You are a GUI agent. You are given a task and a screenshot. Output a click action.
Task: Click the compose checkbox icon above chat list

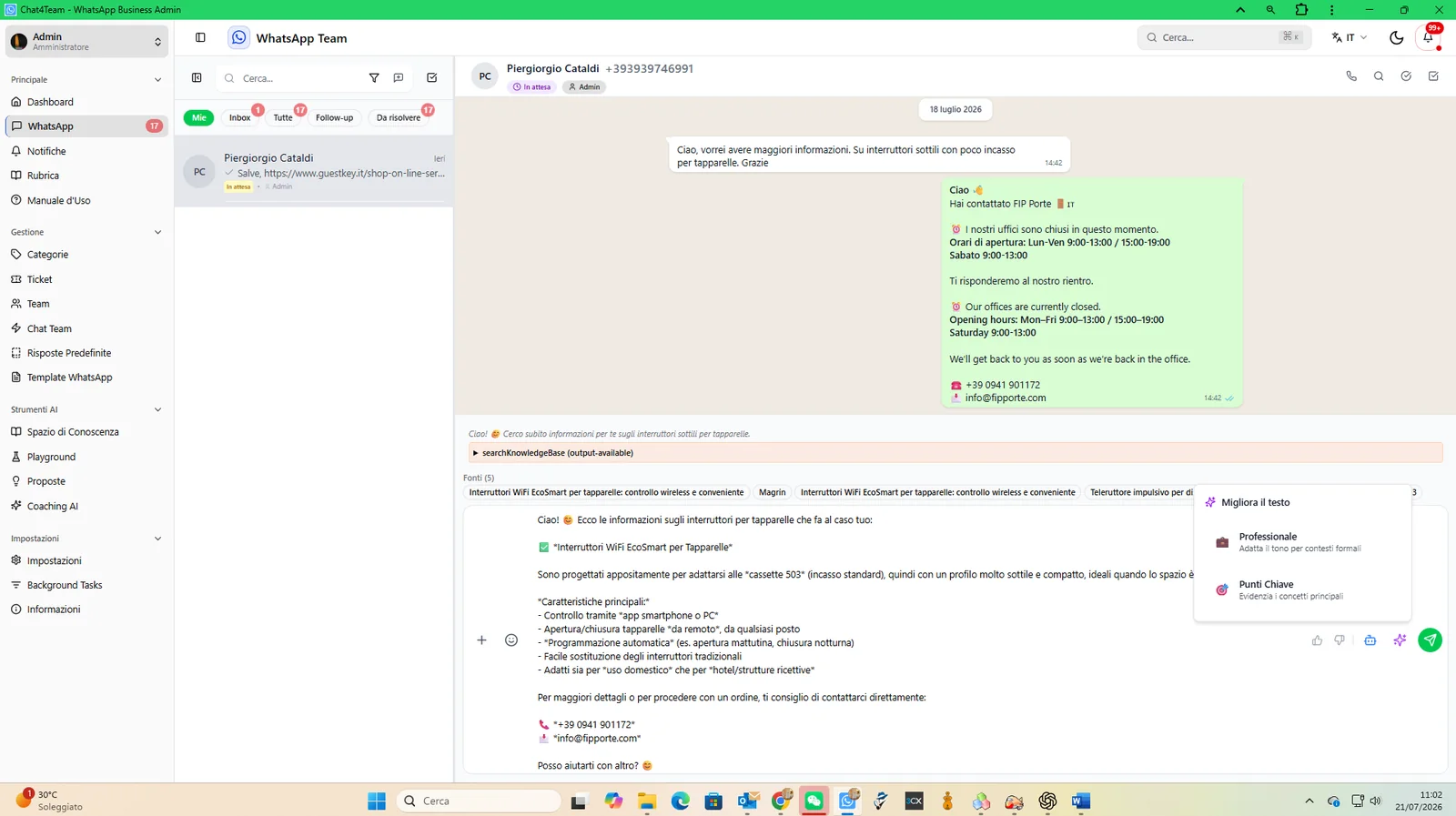pos(432,78)
